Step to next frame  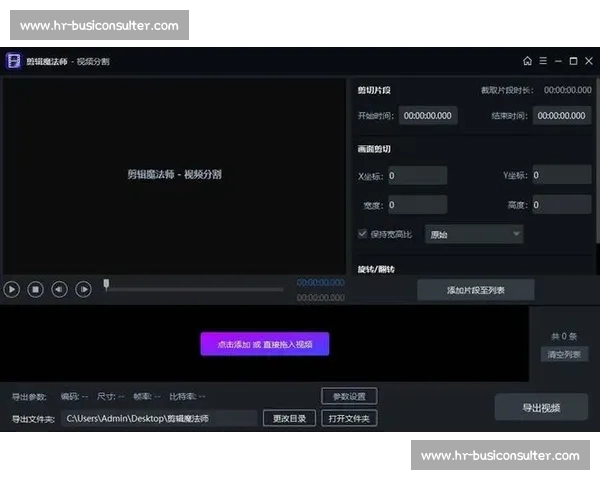coord(83,289)
